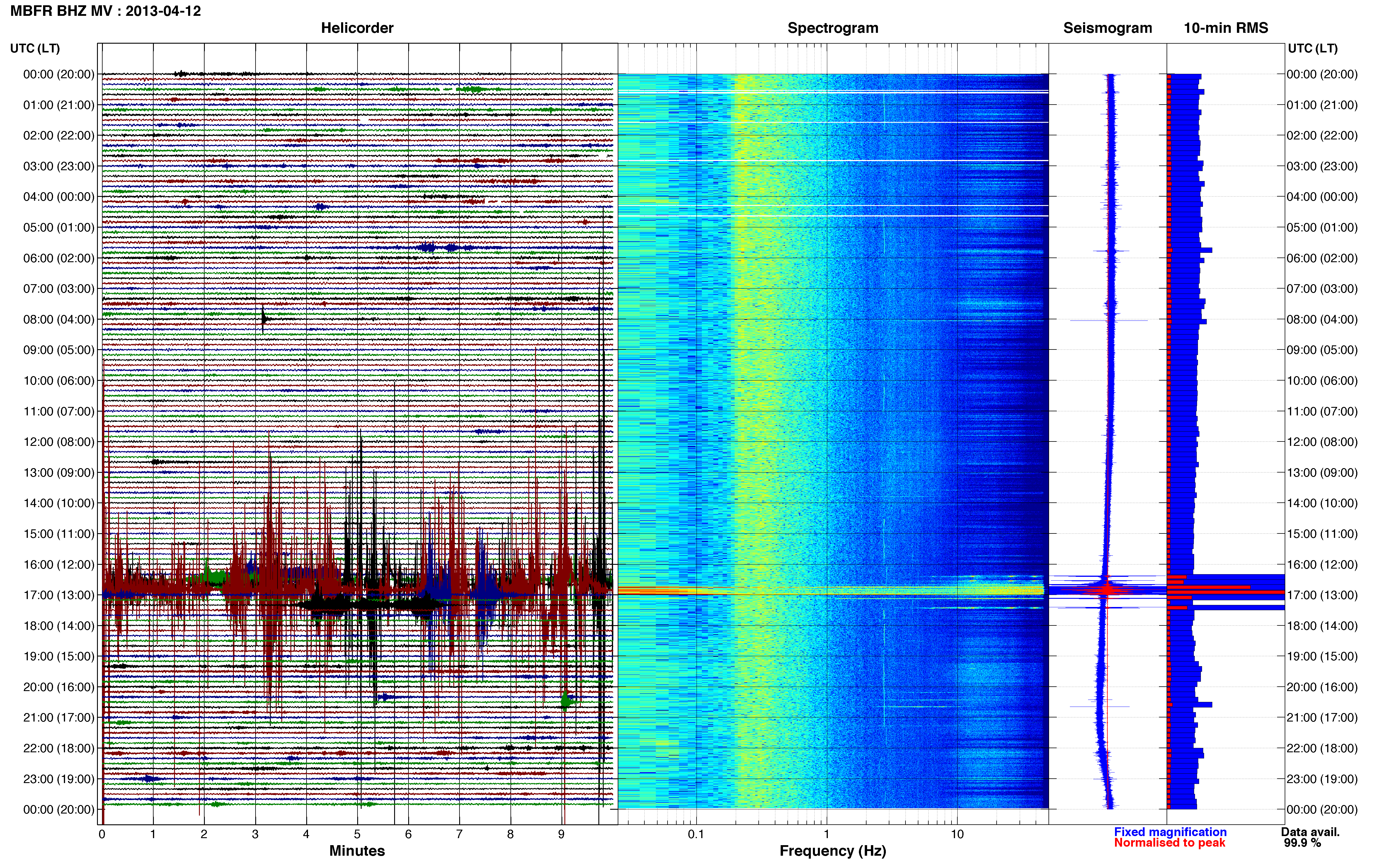Image resolution: width=1389 pixels, height=868 pixels.
Task: Click the 20:00 (16:00) label on the right axis
Action: pyautogui.click(x=1322, y=687)
